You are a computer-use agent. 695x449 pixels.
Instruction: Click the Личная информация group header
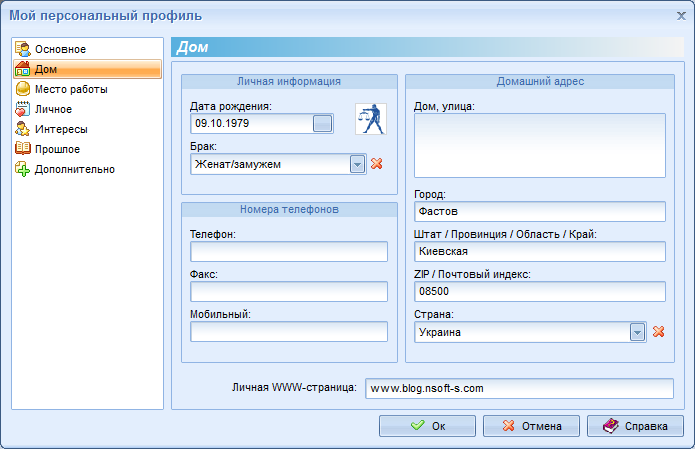[x=289, y=82]
